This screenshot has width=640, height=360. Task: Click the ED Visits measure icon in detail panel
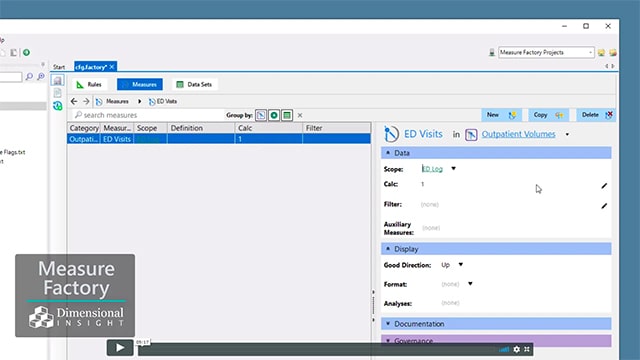pyautogui.click(x=391, y=134)
